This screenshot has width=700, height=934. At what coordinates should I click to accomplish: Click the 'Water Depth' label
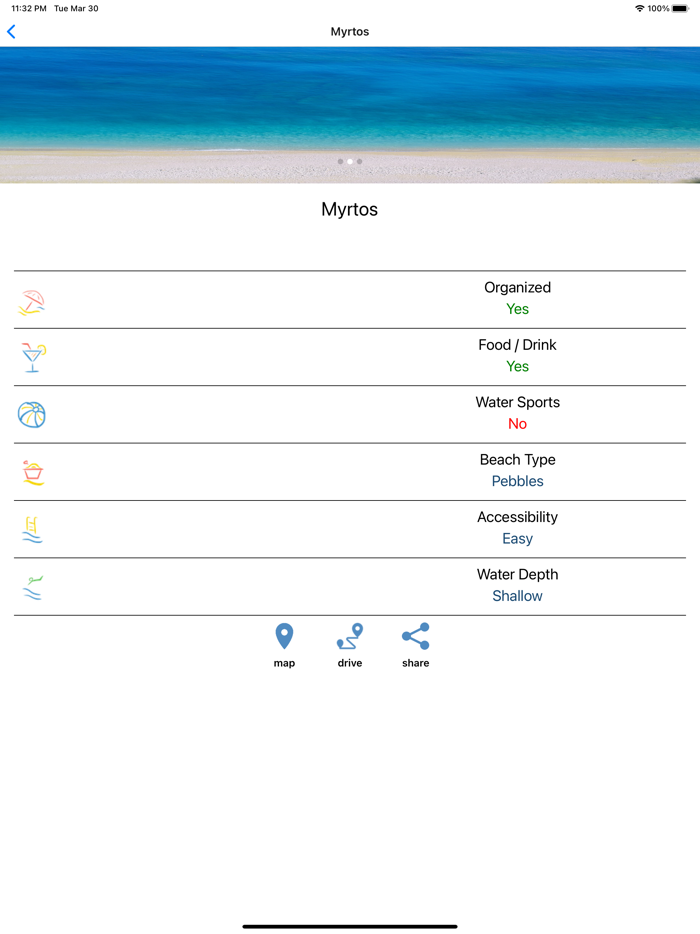517,575
